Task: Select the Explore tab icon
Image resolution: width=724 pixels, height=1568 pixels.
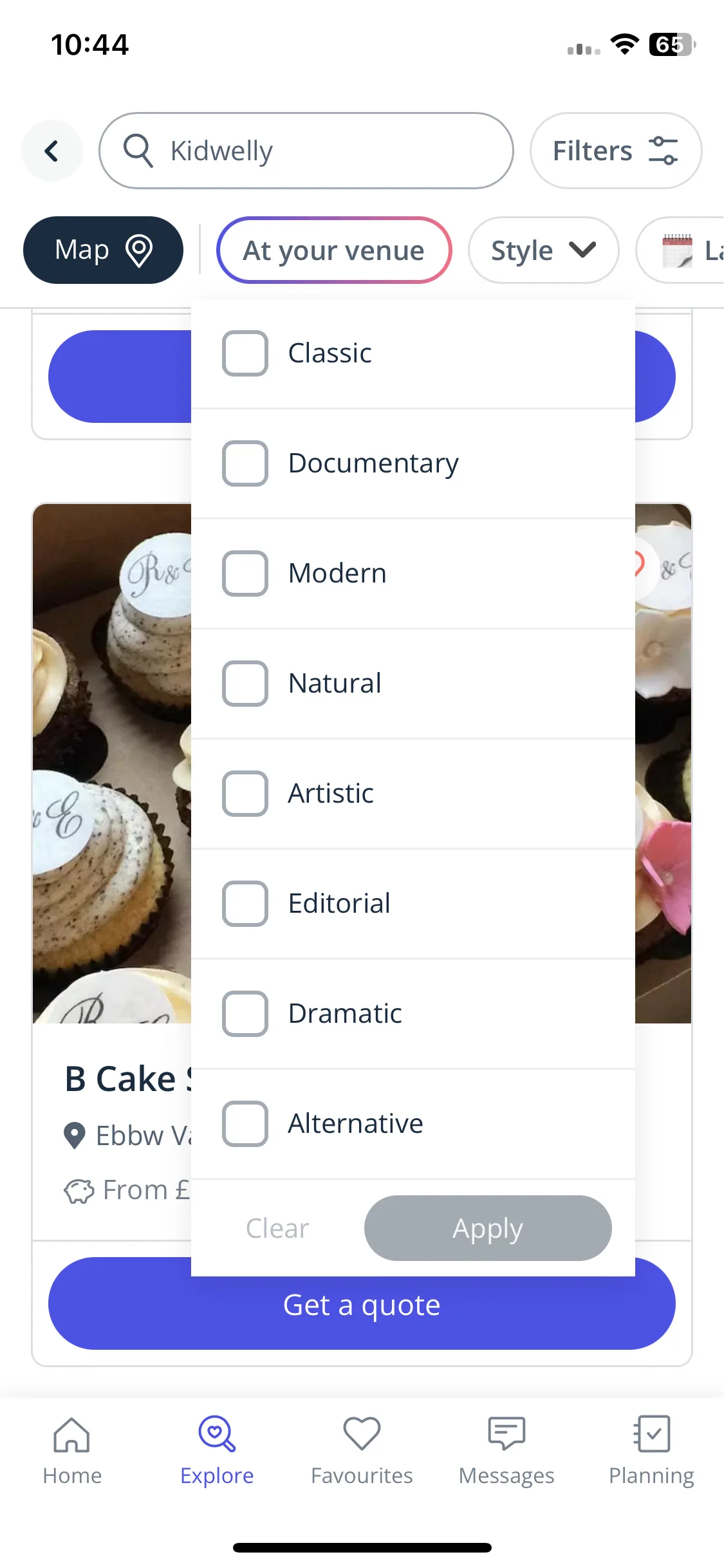Action: tap(217, 1433)
